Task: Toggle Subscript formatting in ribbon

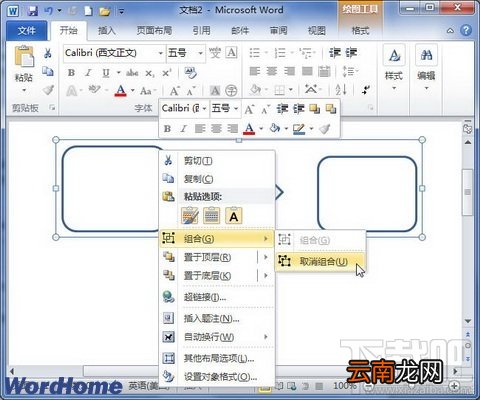Action: tap(150, 73)
